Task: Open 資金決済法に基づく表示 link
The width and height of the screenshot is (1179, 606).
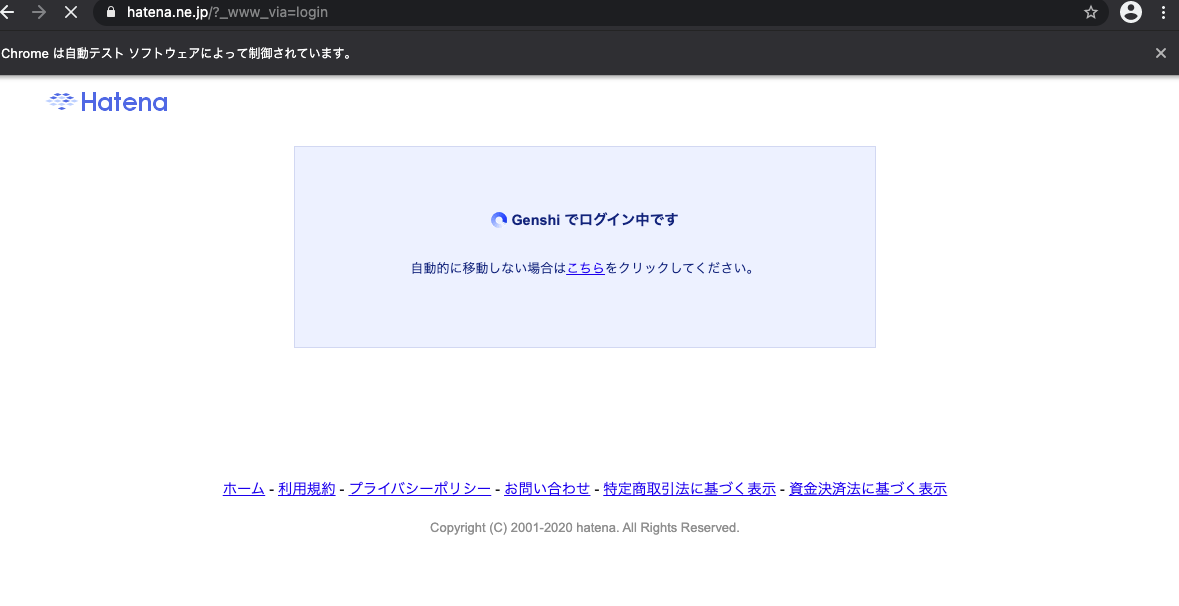Action: coord(866,488)
